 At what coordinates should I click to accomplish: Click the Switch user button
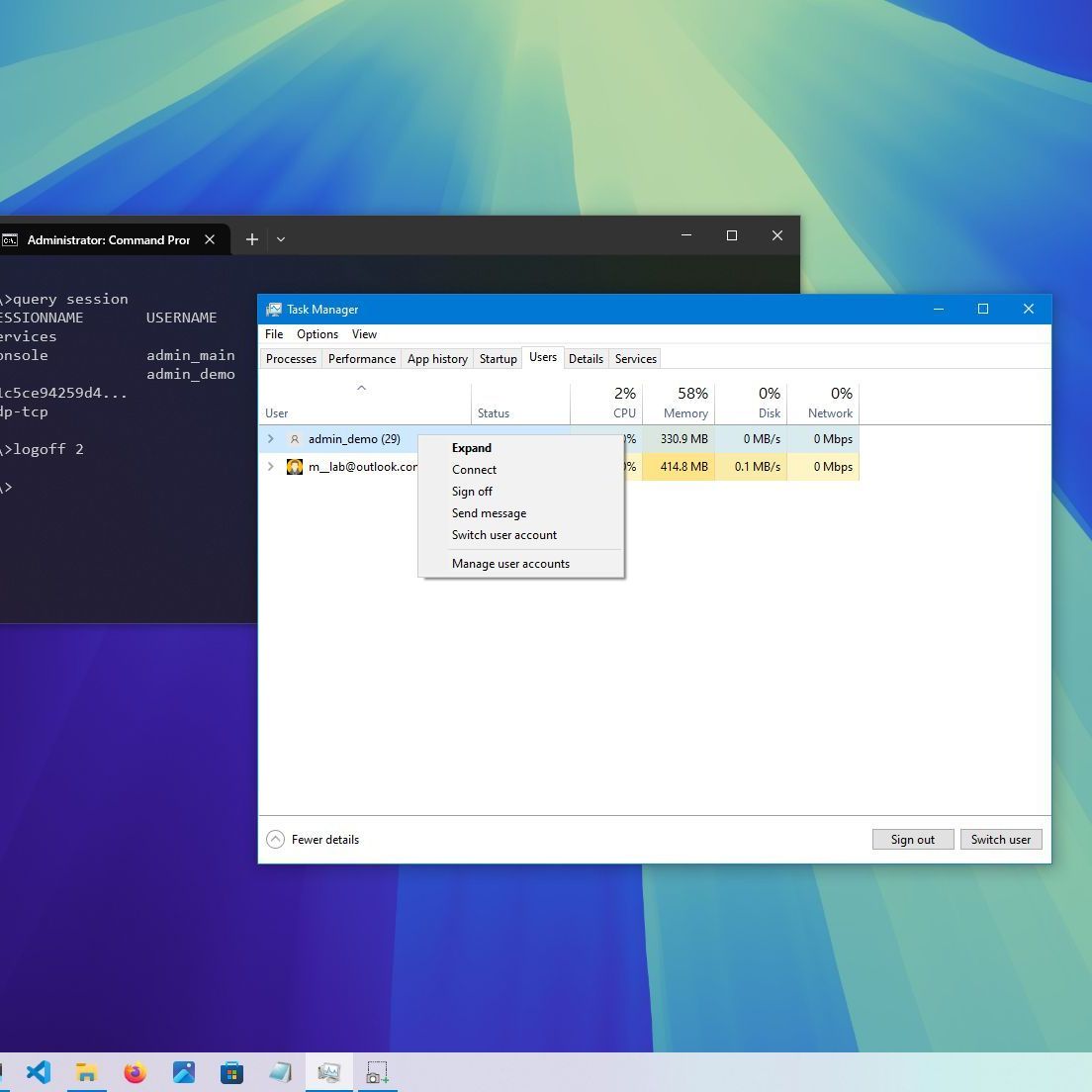pos(1000,840)
